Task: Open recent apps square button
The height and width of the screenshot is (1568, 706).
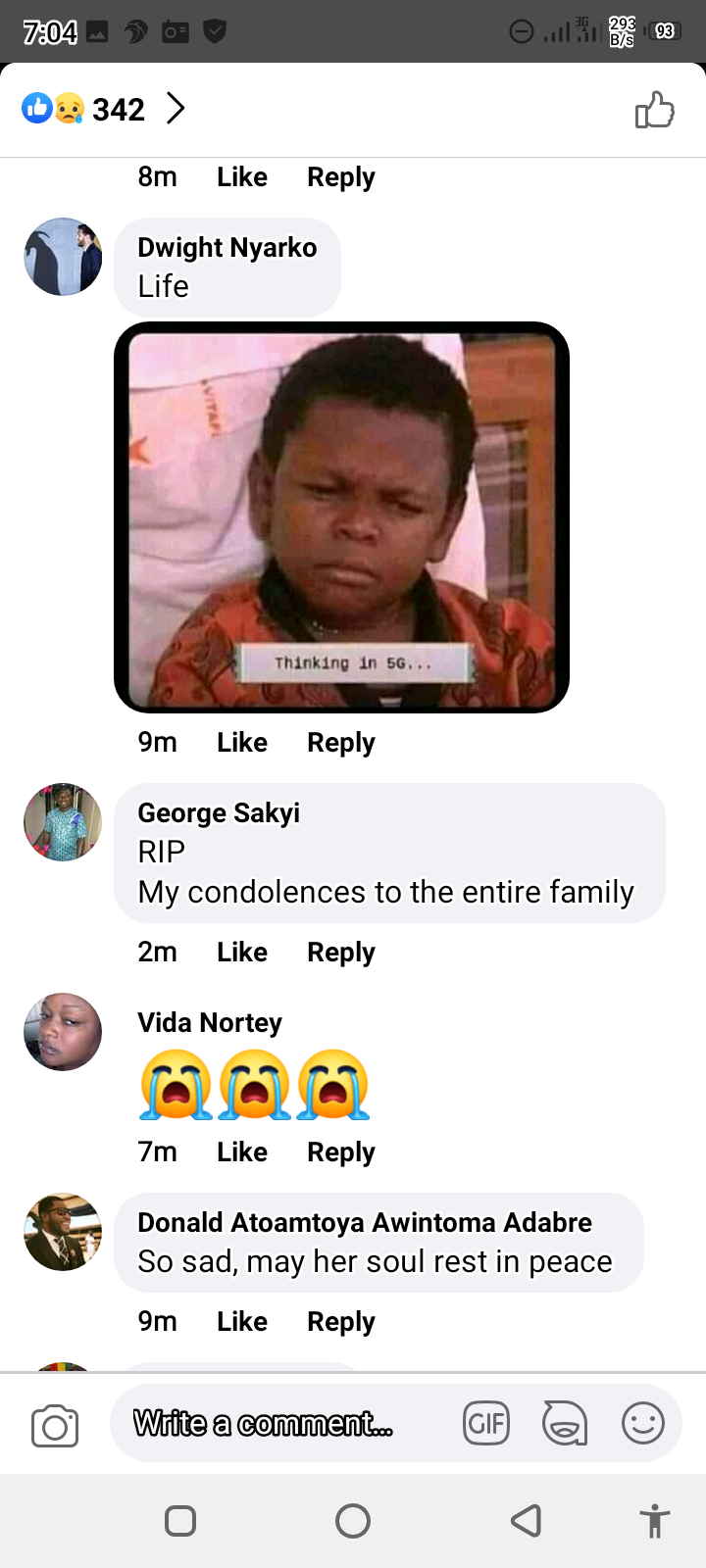Action: [180, 1521]
